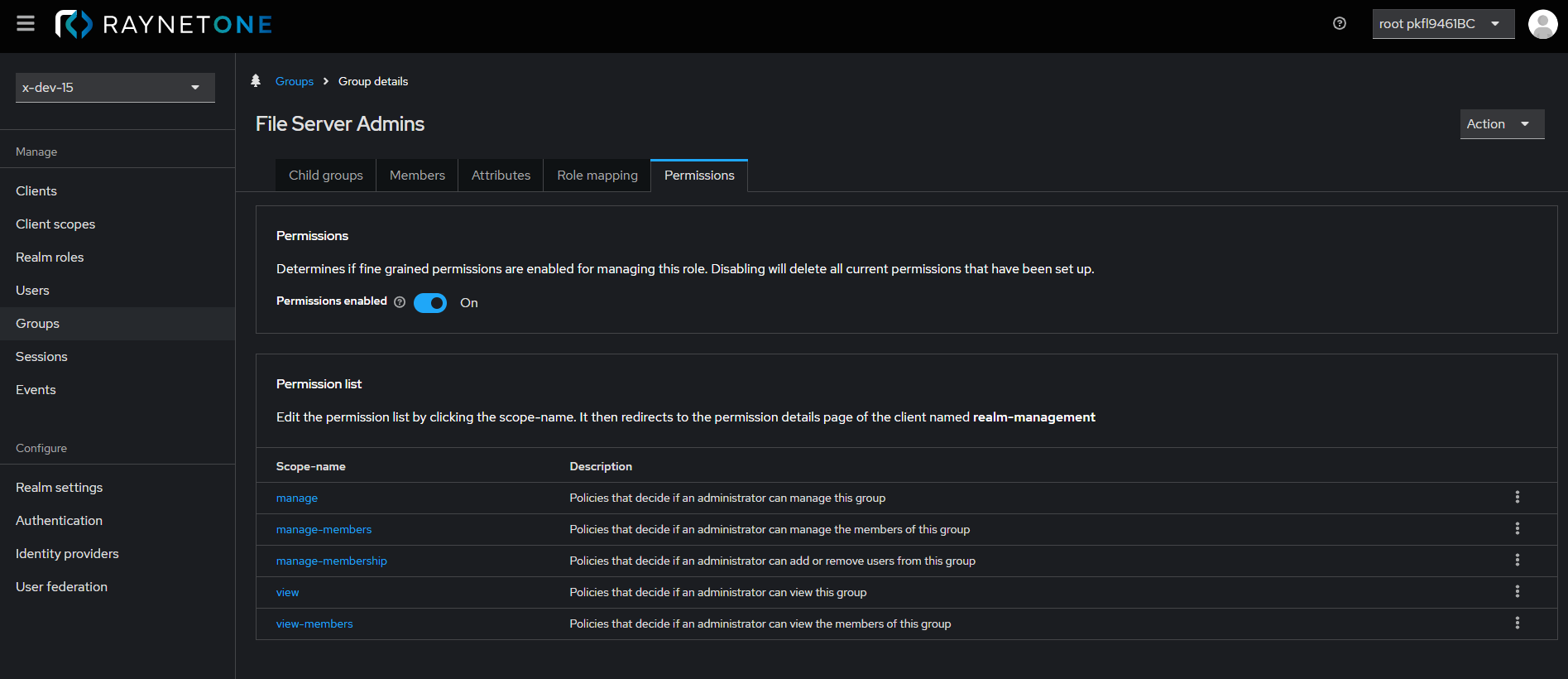The width and height of the screenshot is (1568, 679).
Task: Switch to the Role mapping tab
Action: [x=597, y=176]
